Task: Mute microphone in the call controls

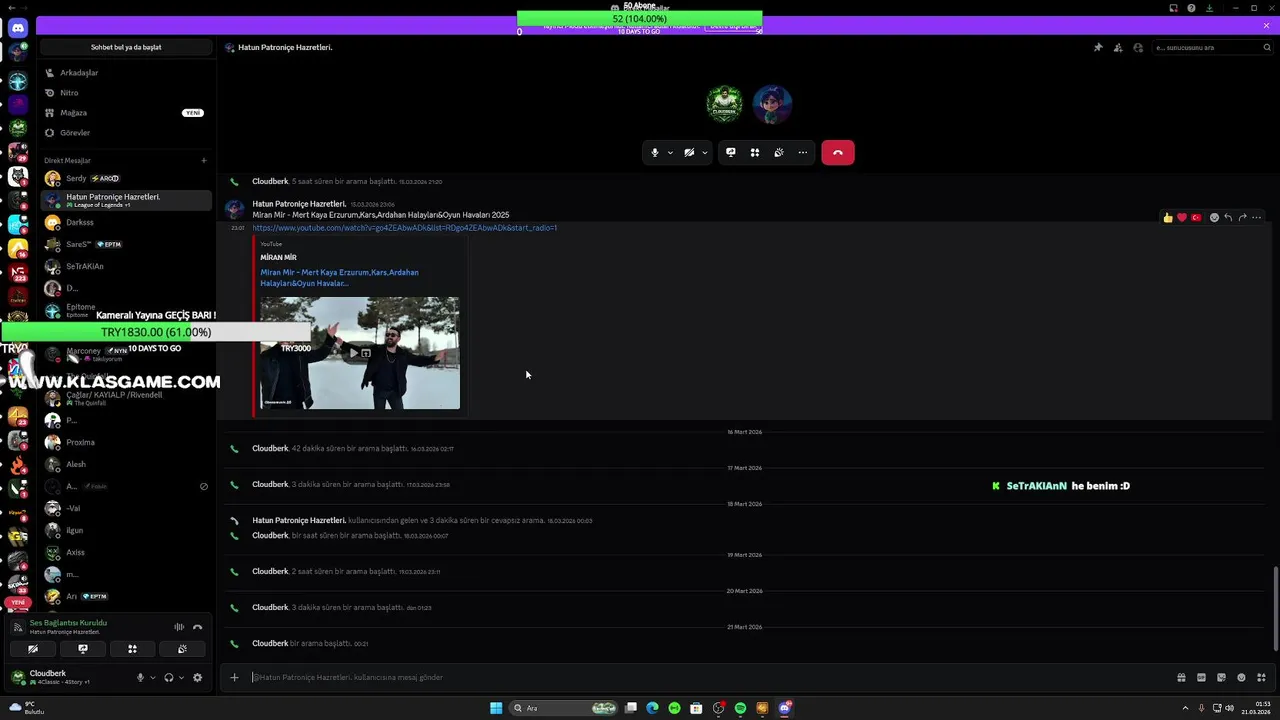Action: (655, 153)
